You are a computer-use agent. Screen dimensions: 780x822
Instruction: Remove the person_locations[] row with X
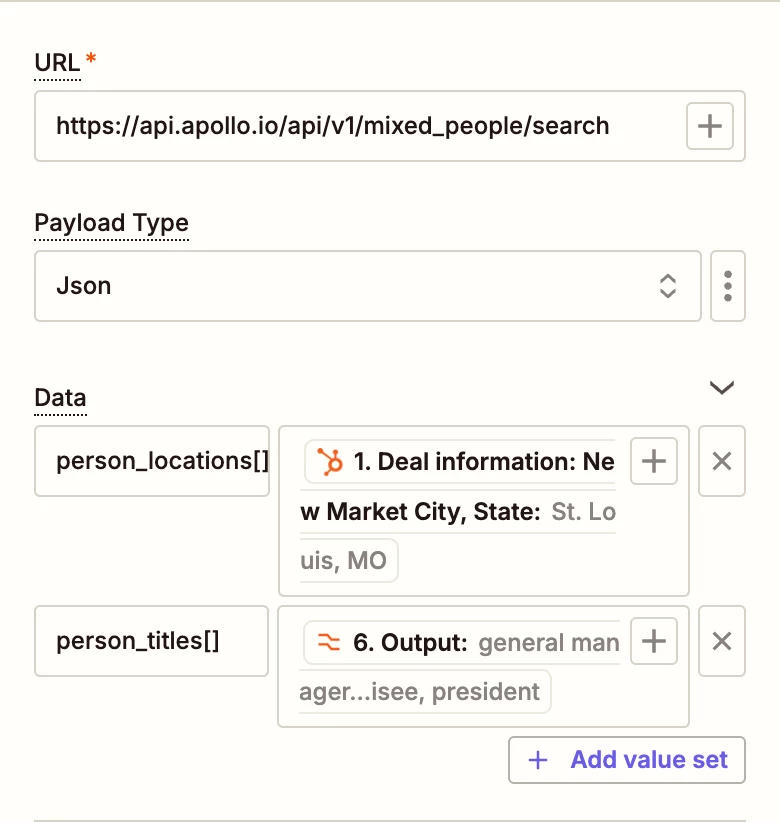click(x=722, y=461)
